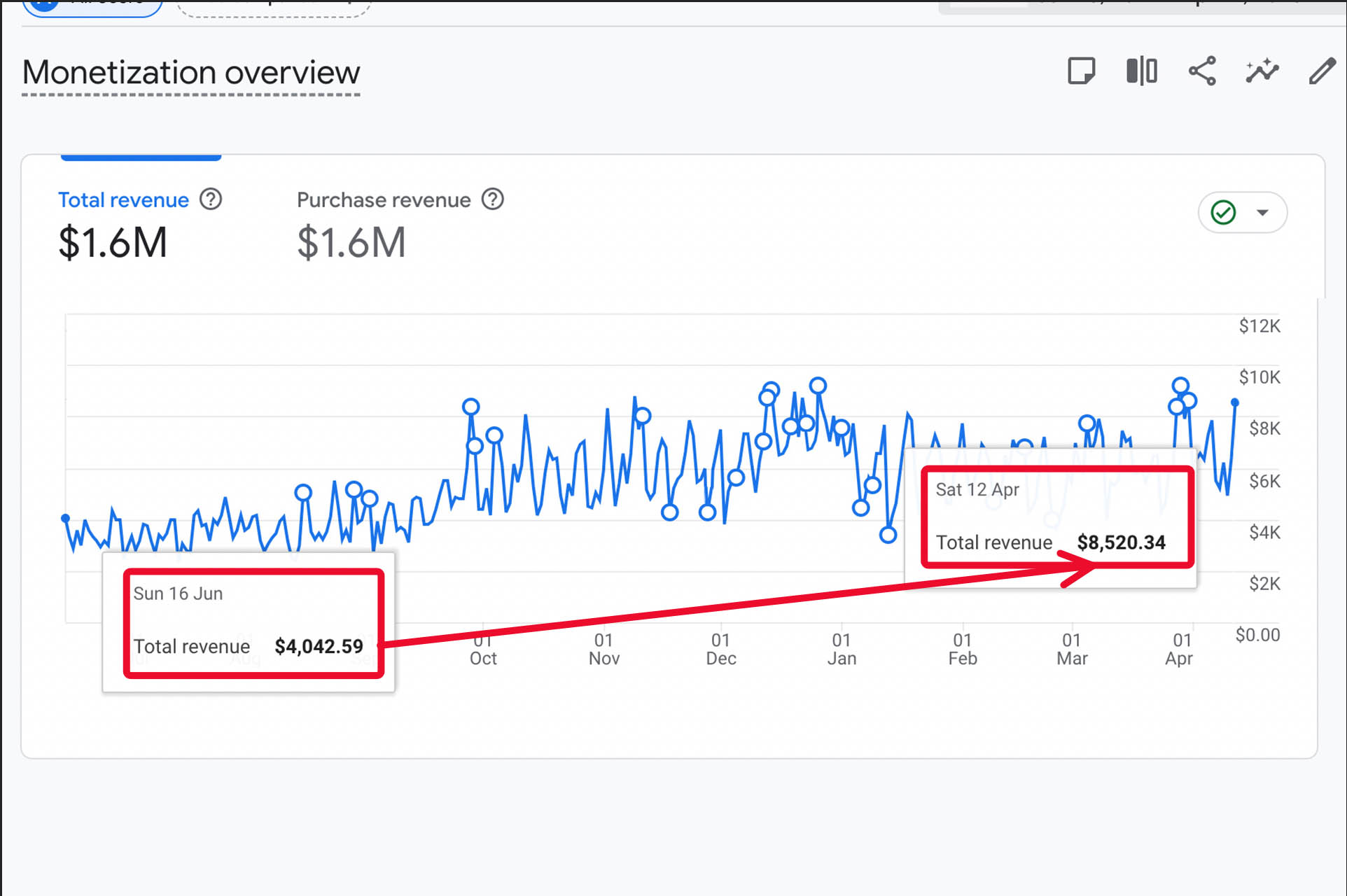Click the green checkmark data quality icon

pyautogui.click(x=1223, y=212)
